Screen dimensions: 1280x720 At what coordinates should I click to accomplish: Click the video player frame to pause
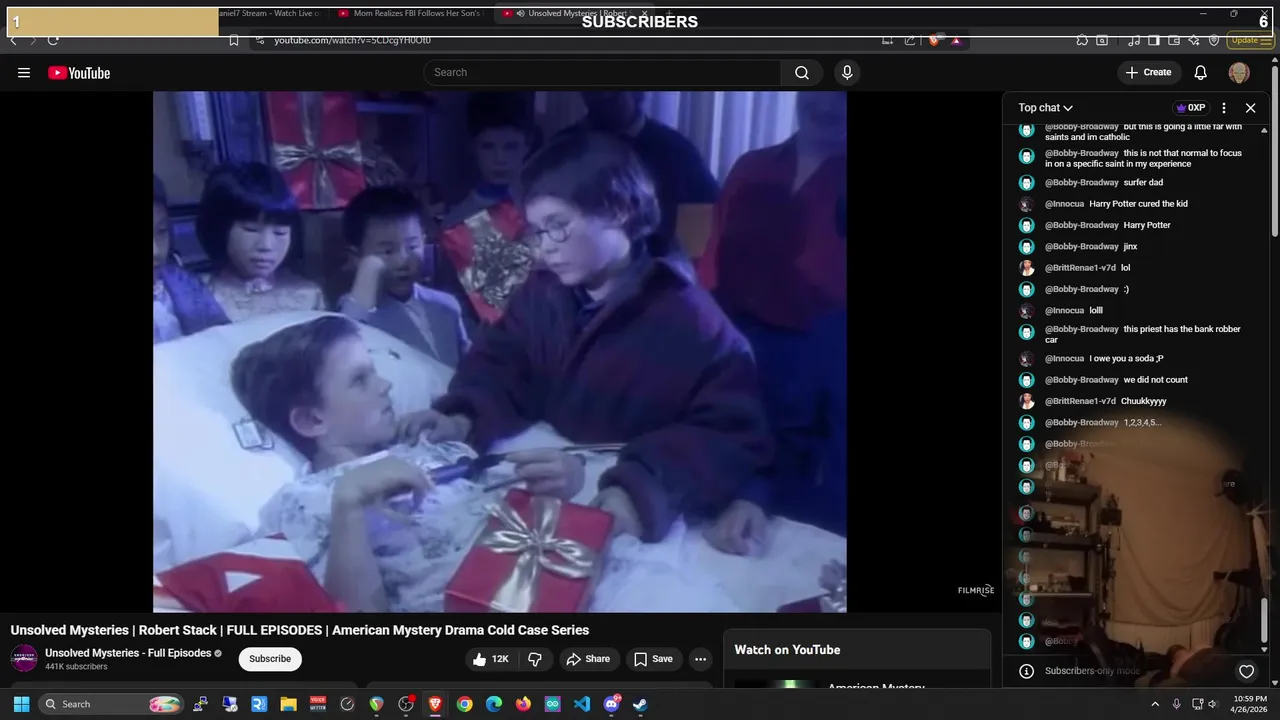click(499, 351)
